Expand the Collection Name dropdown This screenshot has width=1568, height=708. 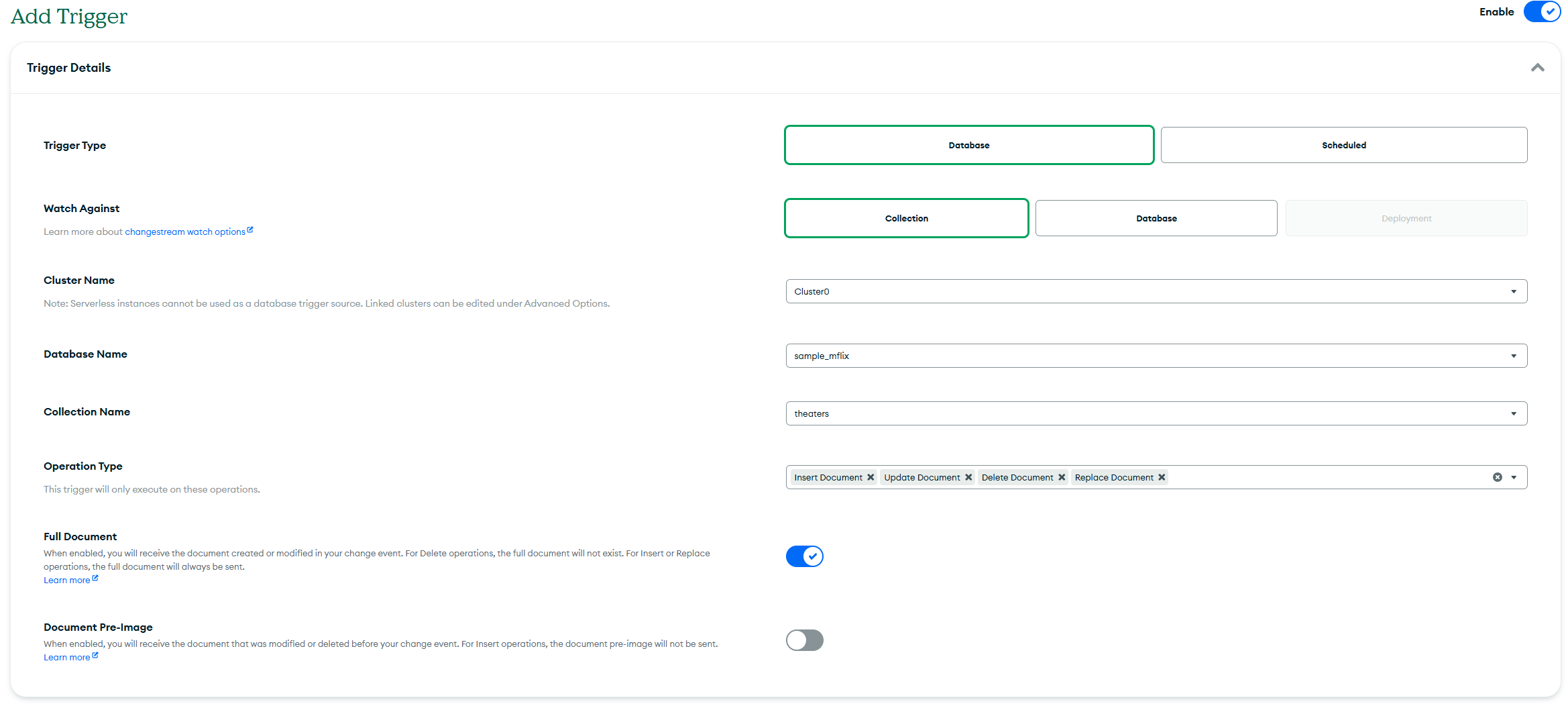pyautogui.click(x=1156, y=413)
